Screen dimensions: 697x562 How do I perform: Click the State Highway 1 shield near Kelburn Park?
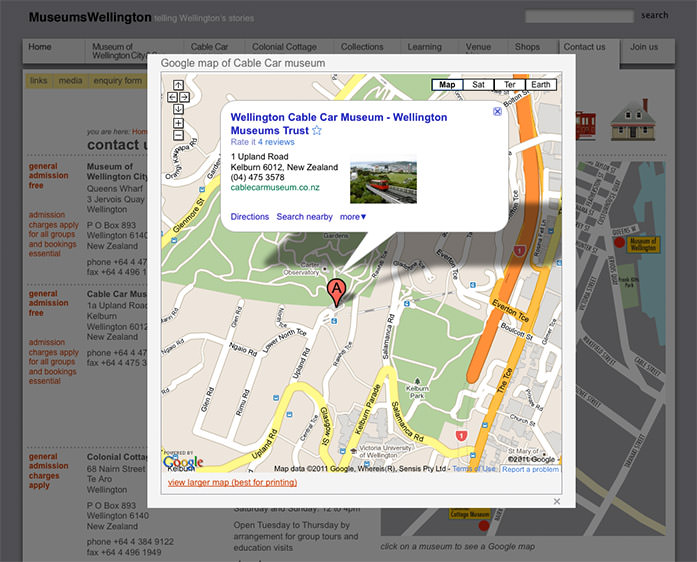(461, 435)
